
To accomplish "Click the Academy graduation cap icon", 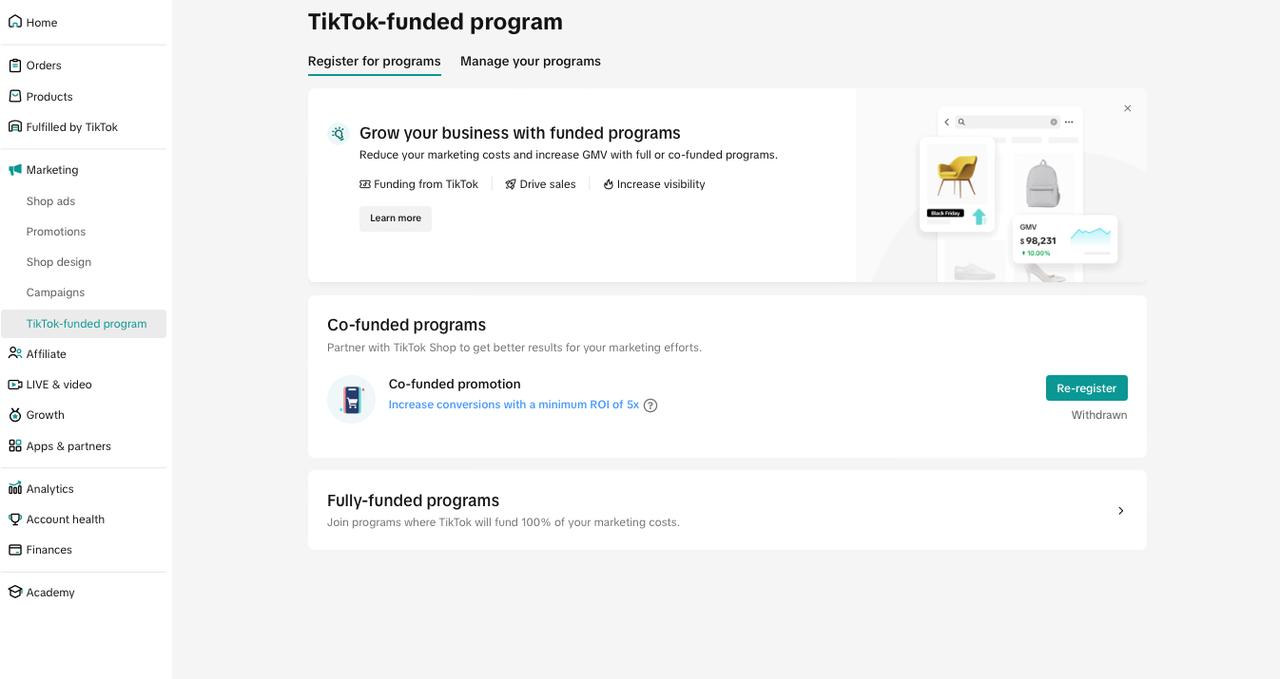I will click(15, 592).
